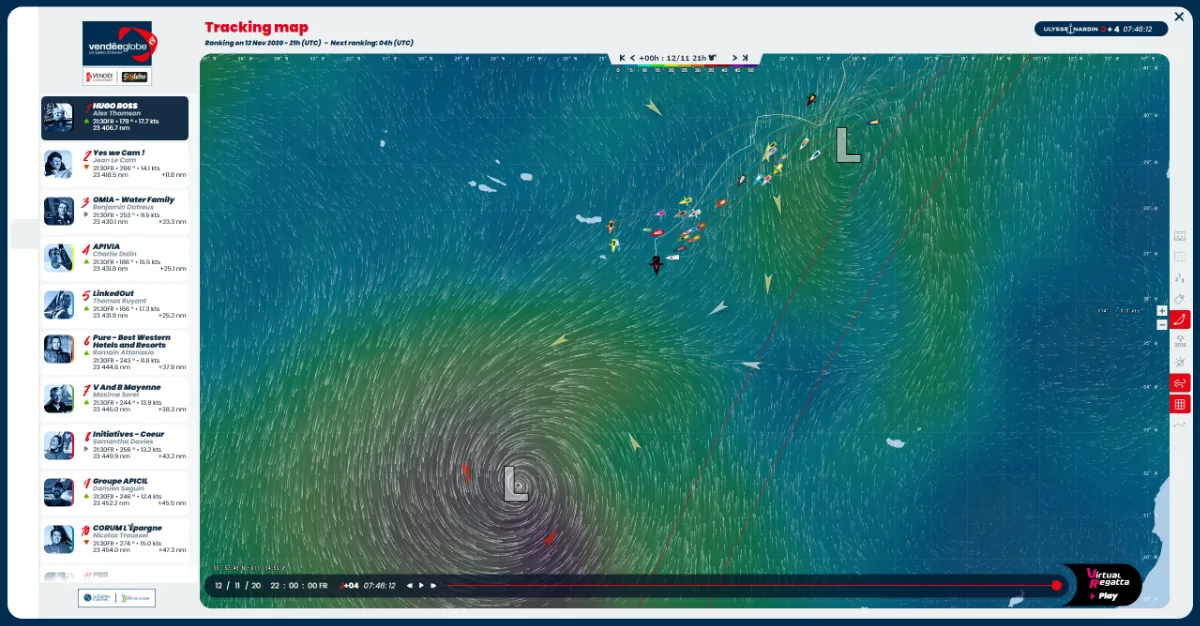Zoom out the map with minus button
Image resolution: width=1200 pixels, height=626 pixels.
point(1161,324)
